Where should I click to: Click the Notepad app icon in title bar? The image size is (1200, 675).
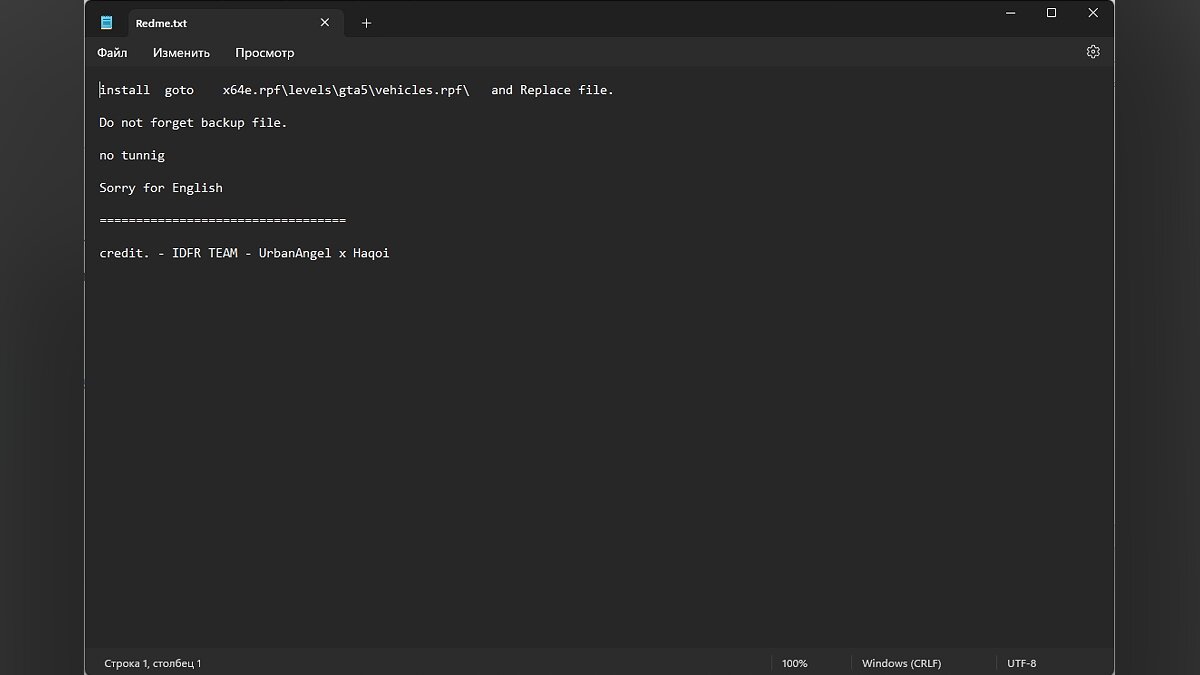[107, 23]
